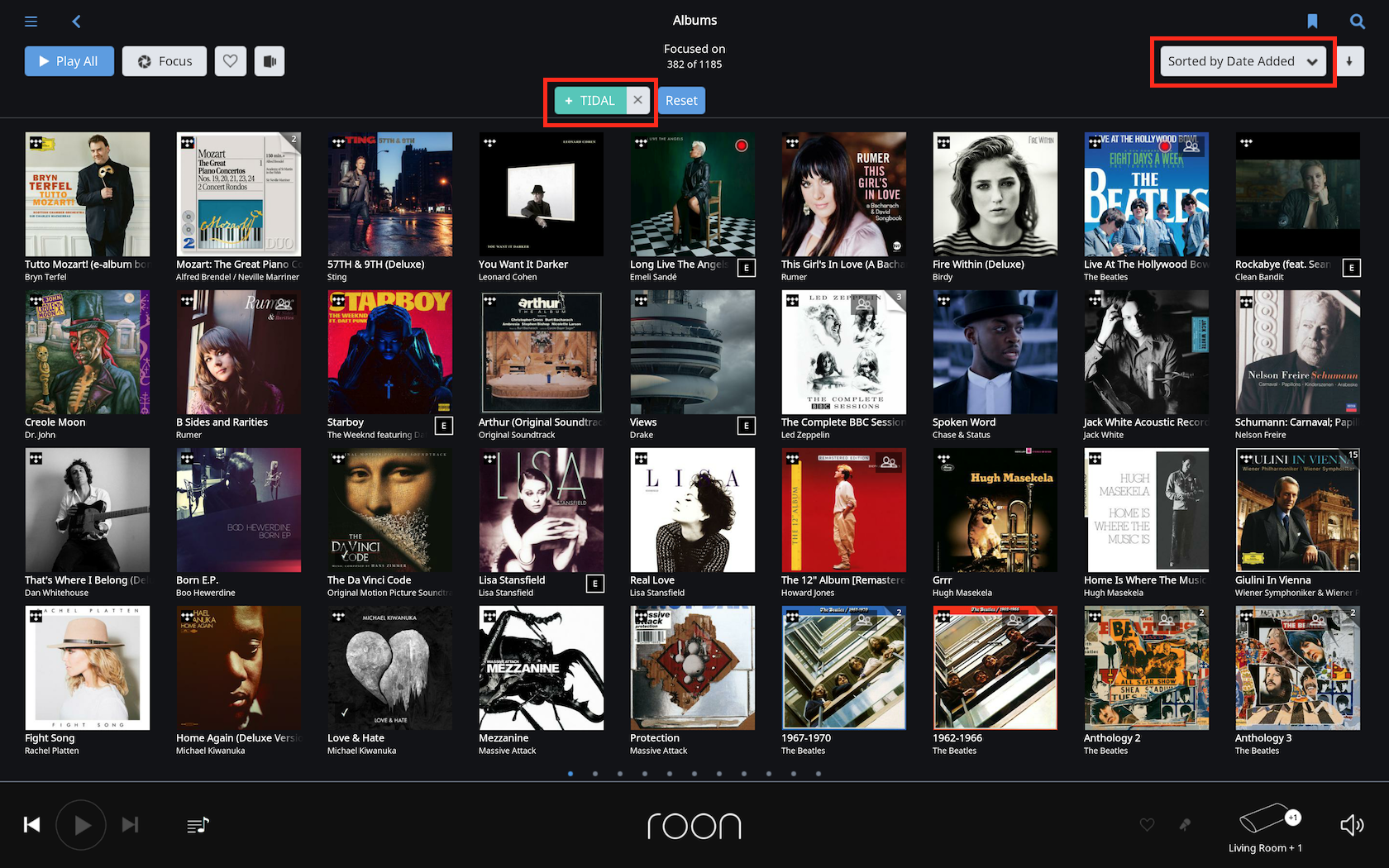Viewport: 1389px width, 868px height.
Task: Click the Dr. John artist link
Action: pos(41,436)
